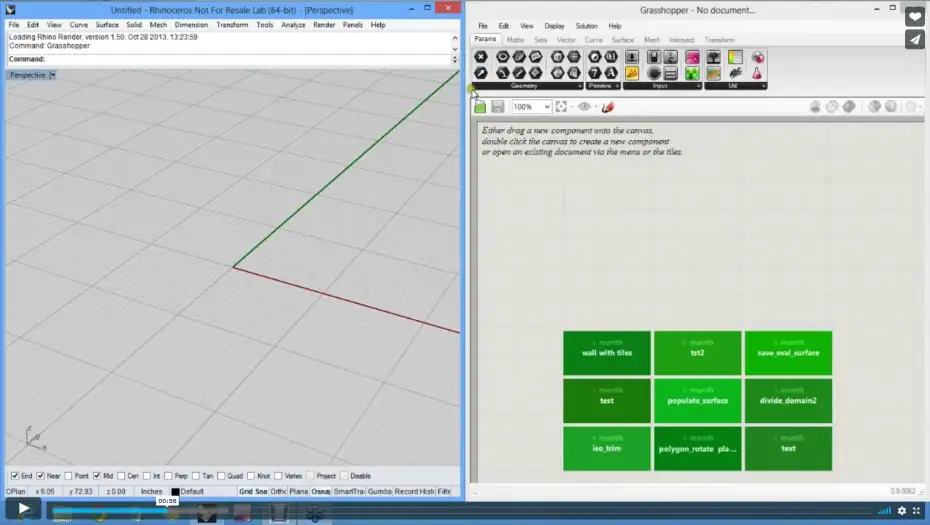Toggle Osnap in Rhino status bar
Viewport: 930px width, 525px height.
(320, 491)
